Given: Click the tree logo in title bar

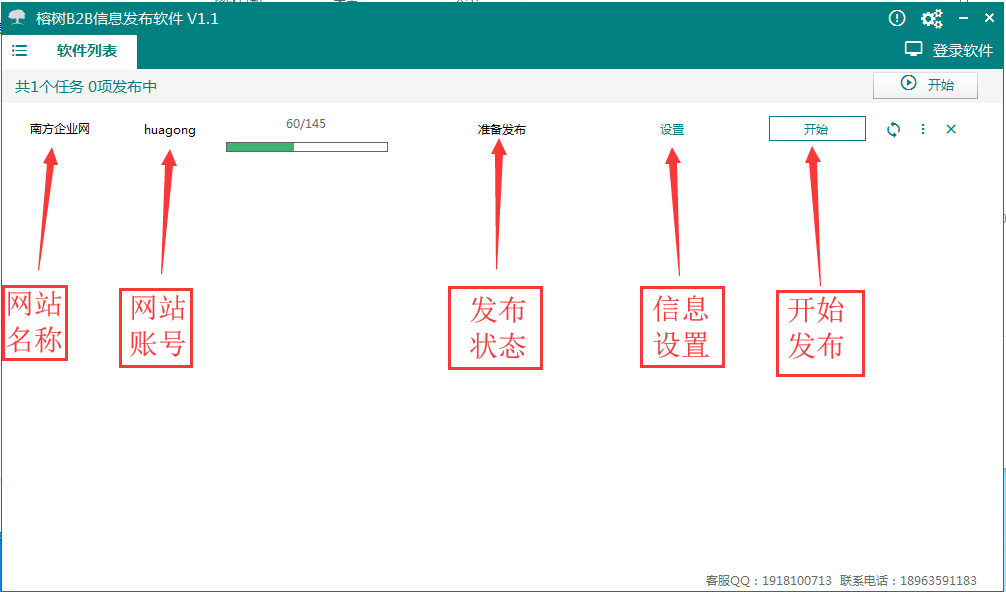Looking at the screenshot, I should [17, 18].
